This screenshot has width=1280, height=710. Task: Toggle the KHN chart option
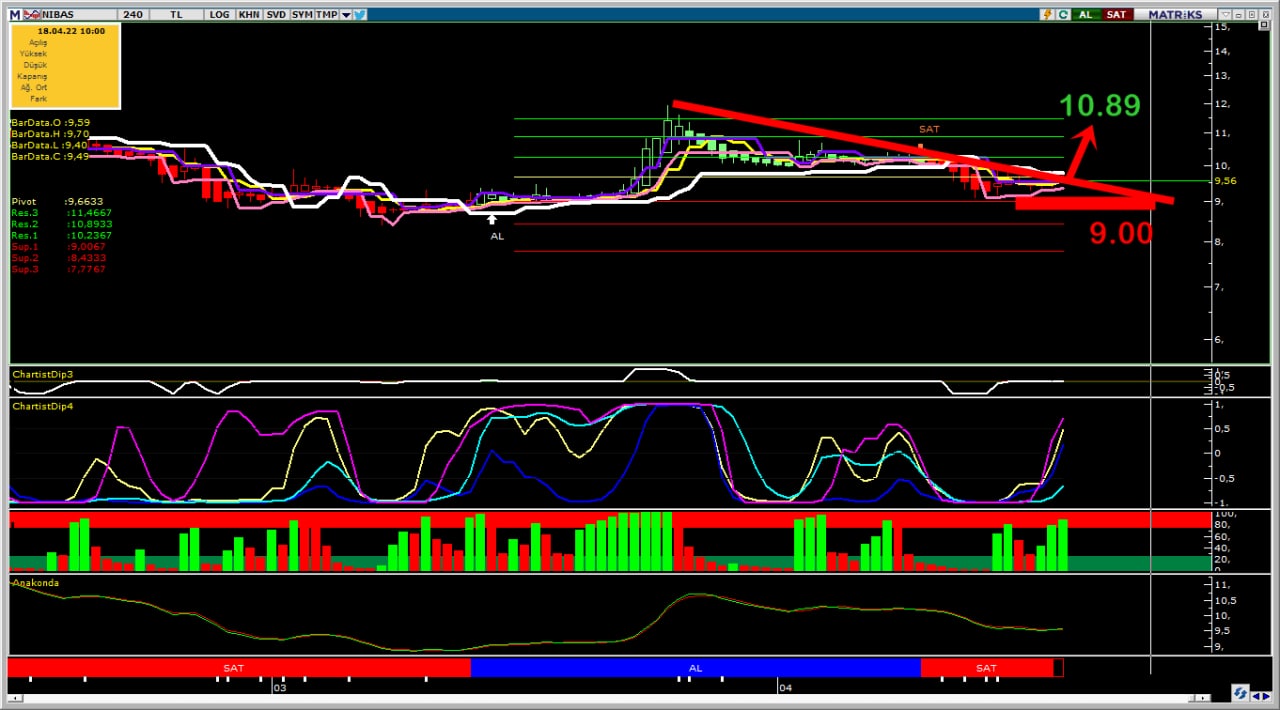pyautogui.click(x=248, y=15)
